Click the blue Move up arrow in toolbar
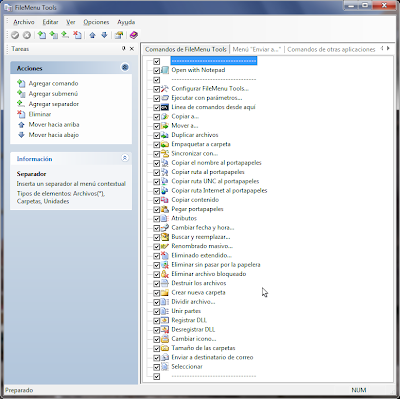This screenshot has width=400, height=399. [x=93, y=35]
